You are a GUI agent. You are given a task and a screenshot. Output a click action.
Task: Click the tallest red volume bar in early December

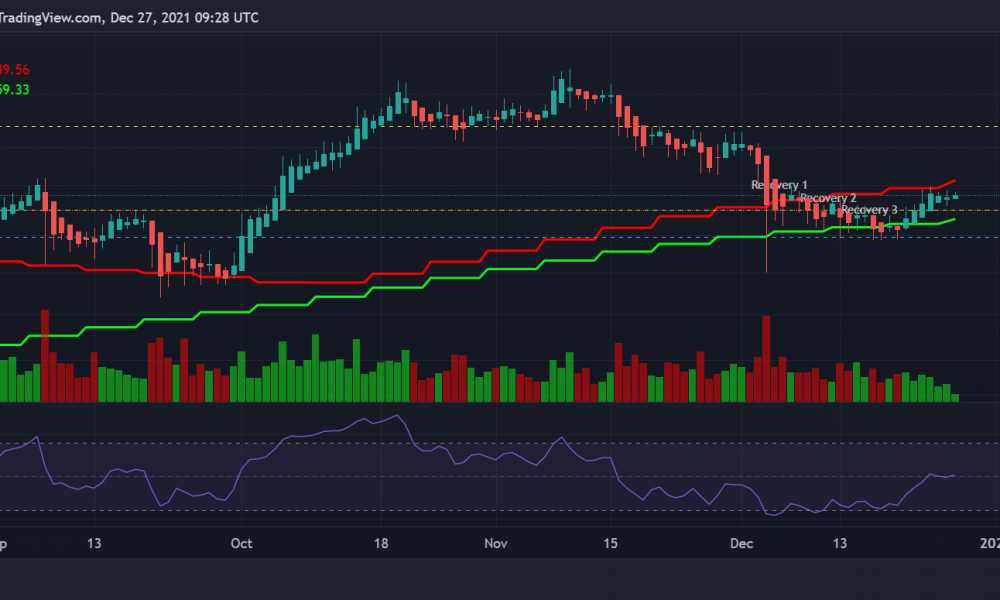766,358
